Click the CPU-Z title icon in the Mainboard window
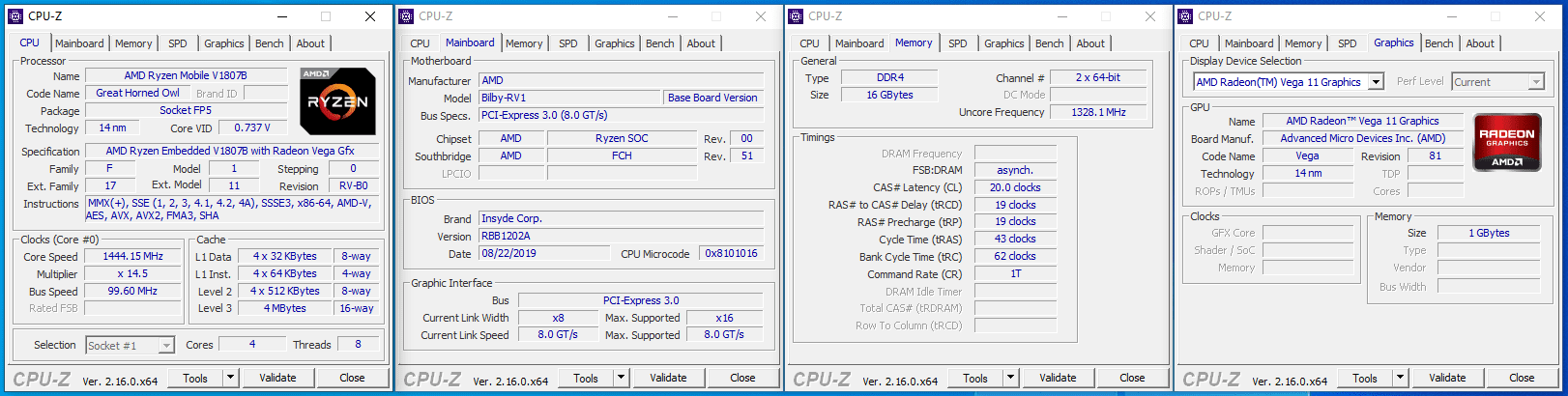The height and width of the screenshot is (396, 1568). [x=407, y=16]
